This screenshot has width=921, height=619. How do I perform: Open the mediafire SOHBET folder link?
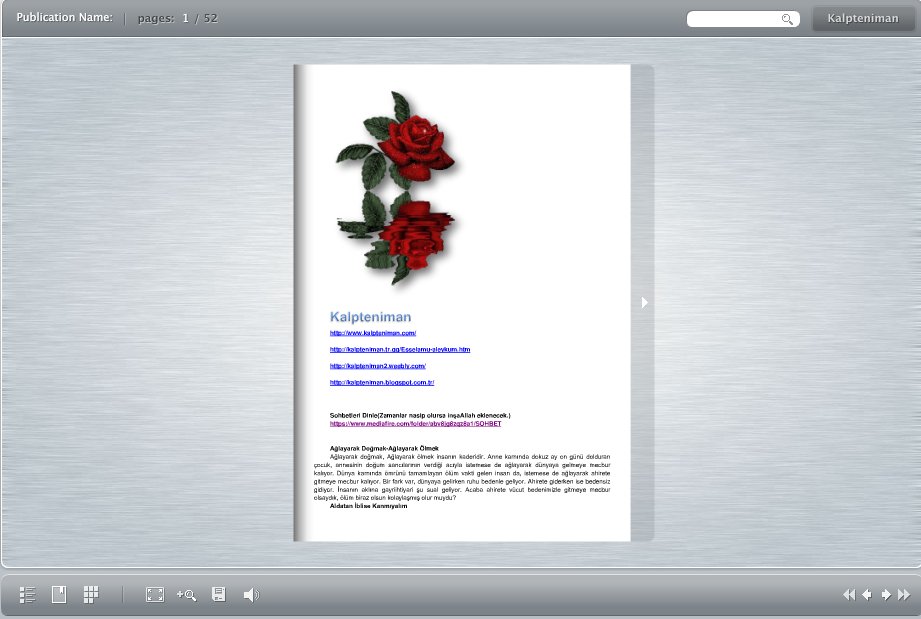coord(415,424)
